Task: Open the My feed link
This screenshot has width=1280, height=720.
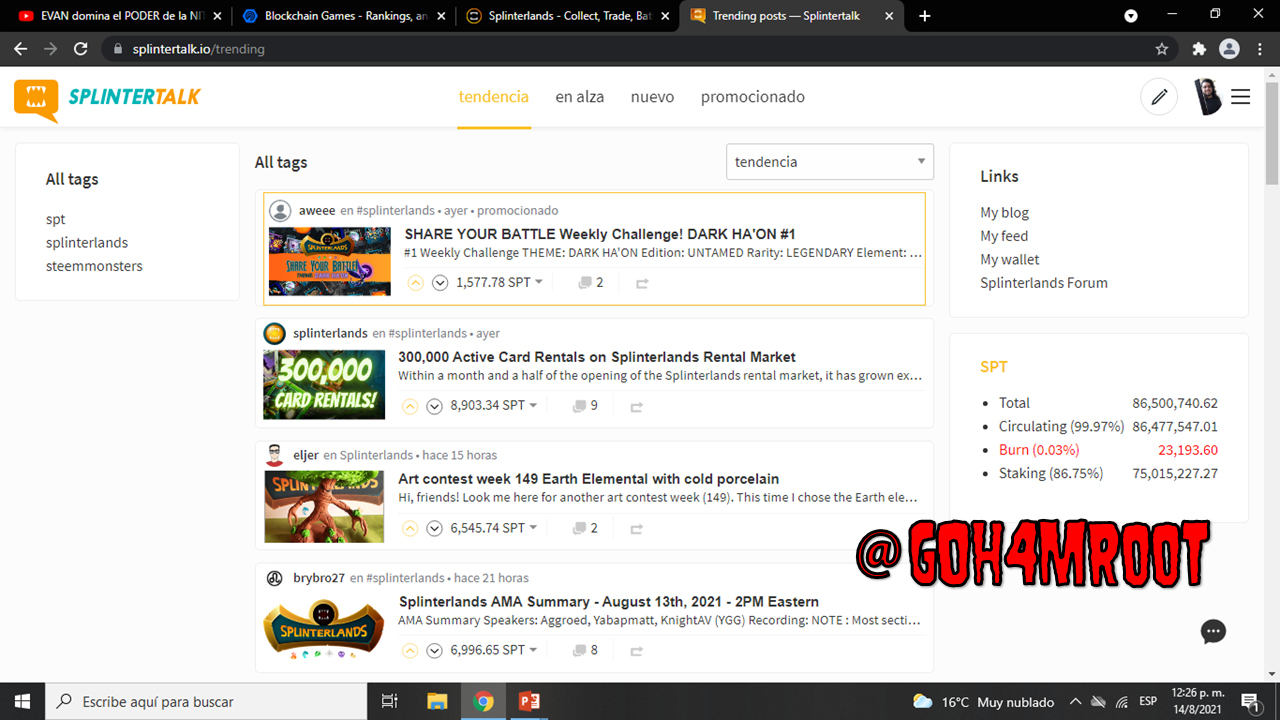Action: click(1004, 236)
